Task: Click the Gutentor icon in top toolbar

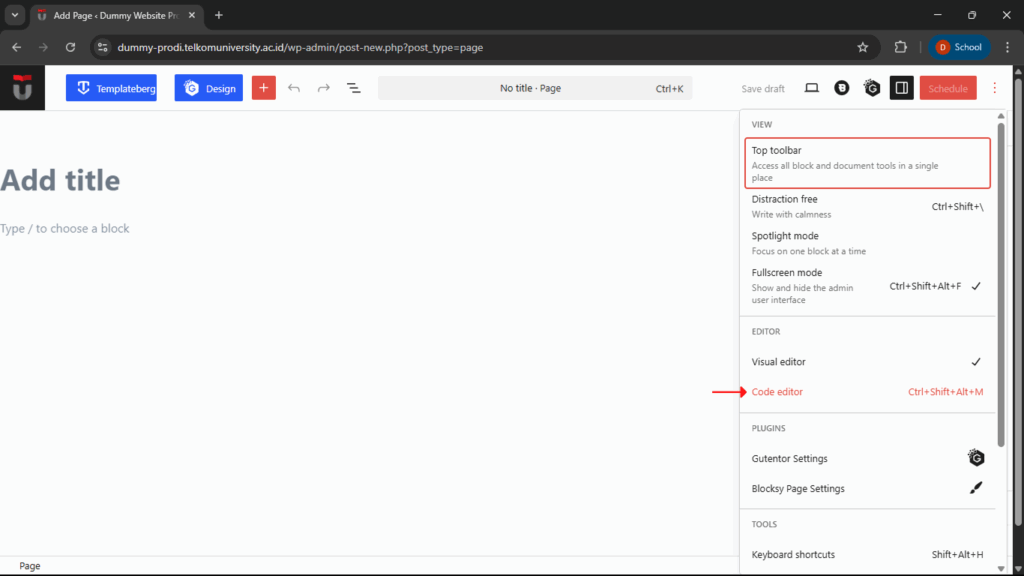Action: pos(872,88)
